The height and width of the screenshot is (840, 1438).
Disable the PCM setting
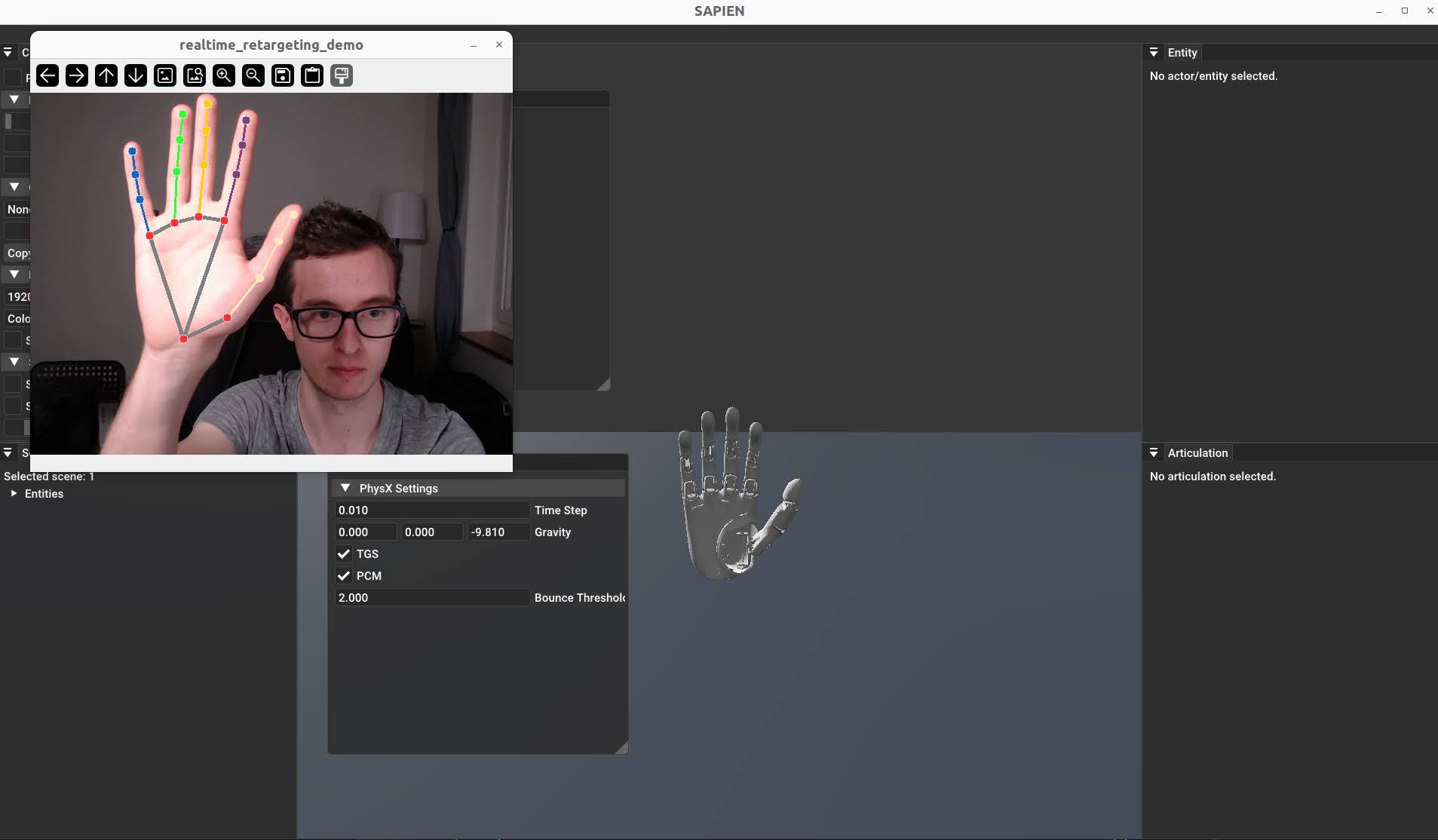(345, 575)
